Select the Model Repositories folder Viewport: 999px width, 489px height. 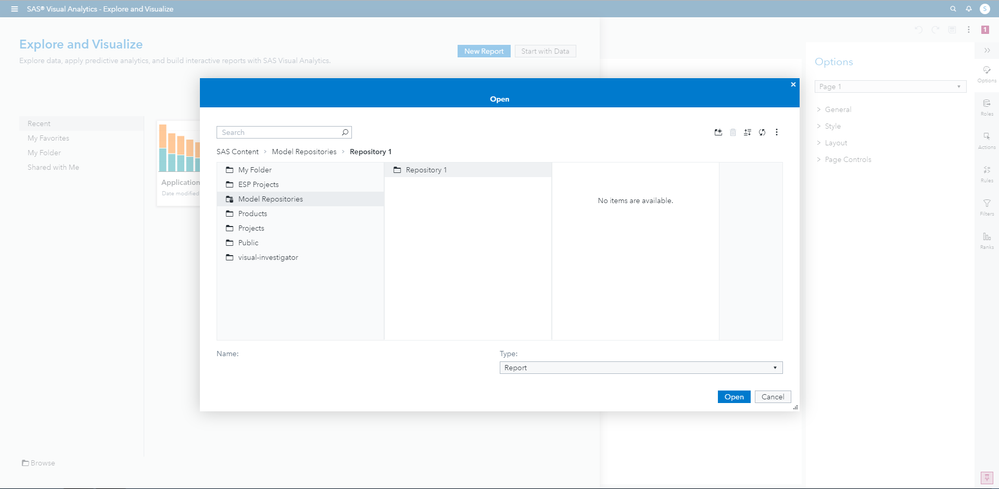pos(300,199)
